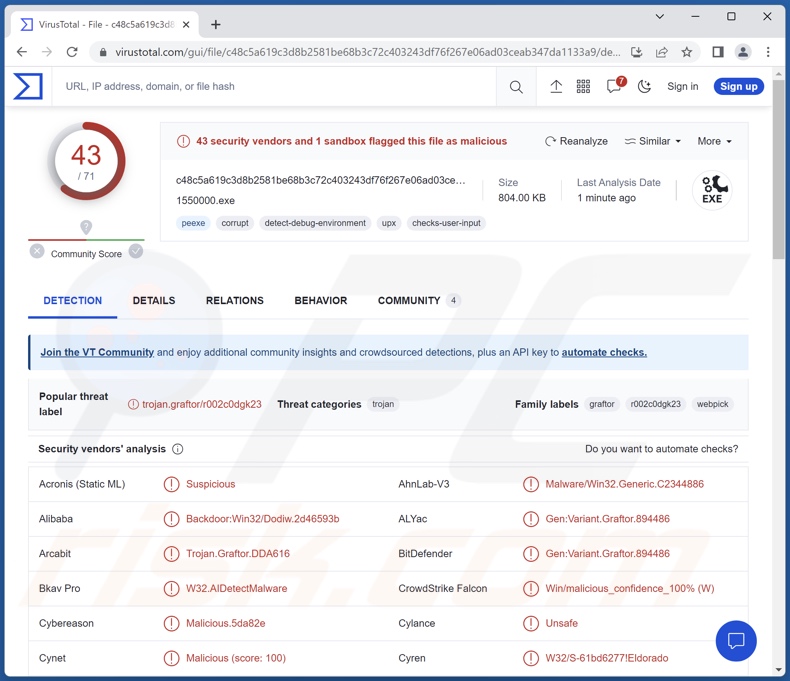The width and height of the screenshot is (790, 681).
Task: Click the install app icon in address bar
Action: 637,52
